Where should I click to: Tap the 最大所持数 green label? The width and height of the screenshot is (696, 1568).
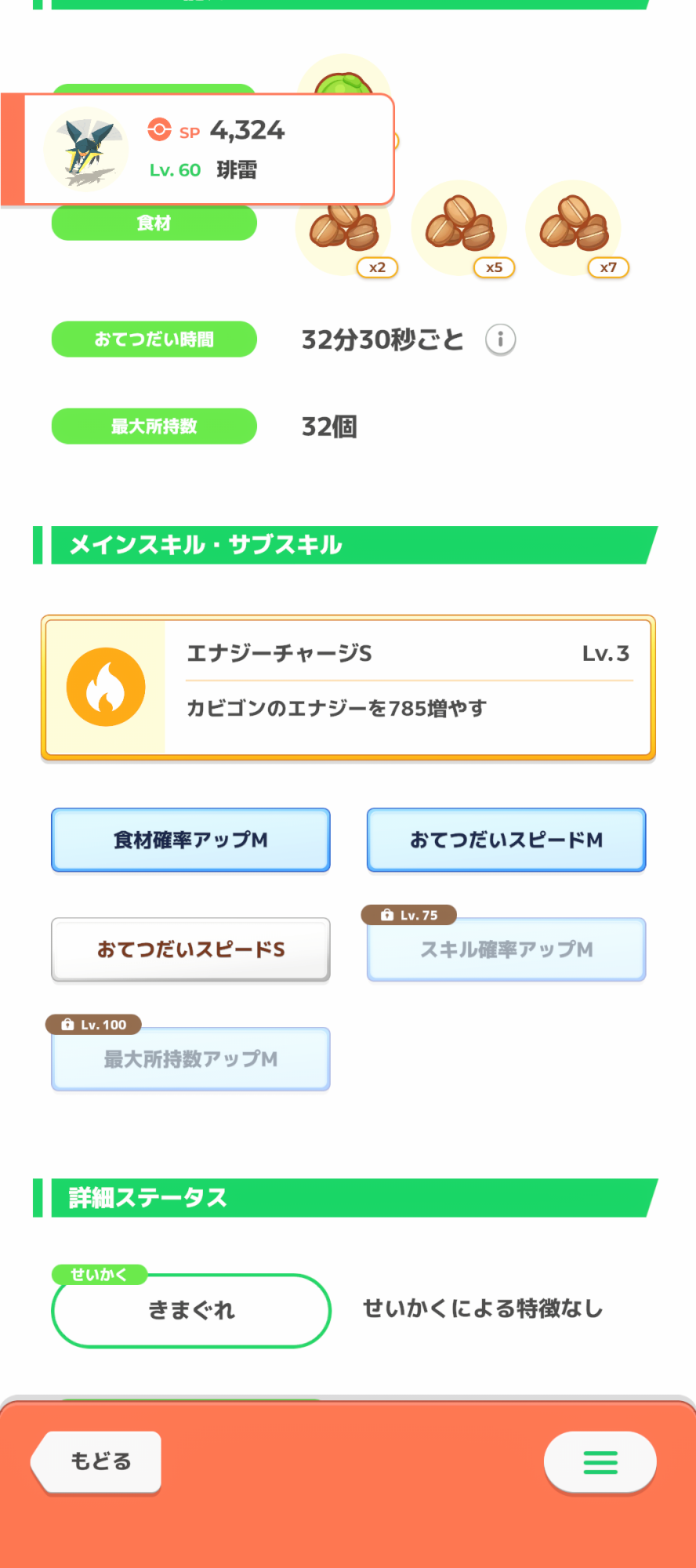click(x=154, y=426)
